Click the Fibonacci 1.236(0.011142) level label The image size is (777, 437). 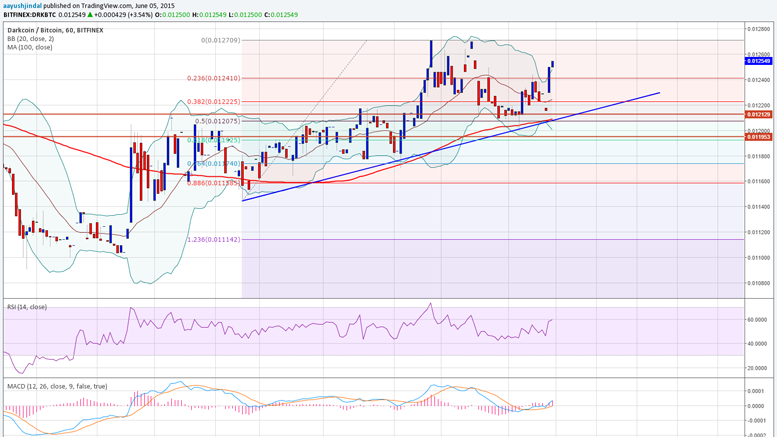pyautogui.click(x=214, y=239)
